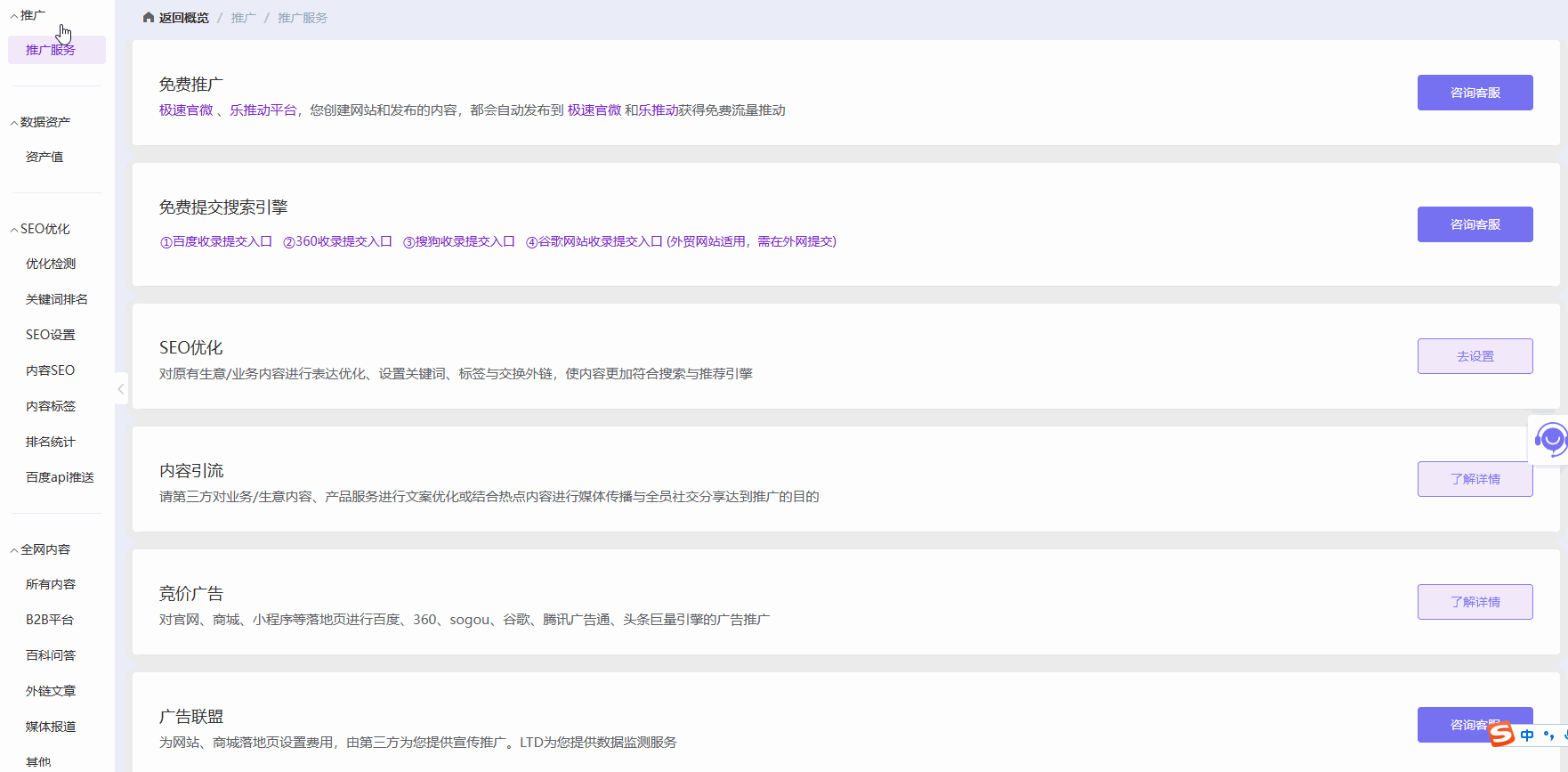1568x772 pixels.
Task: Open B2B平台 sidebar item
Action: (50, 620)
